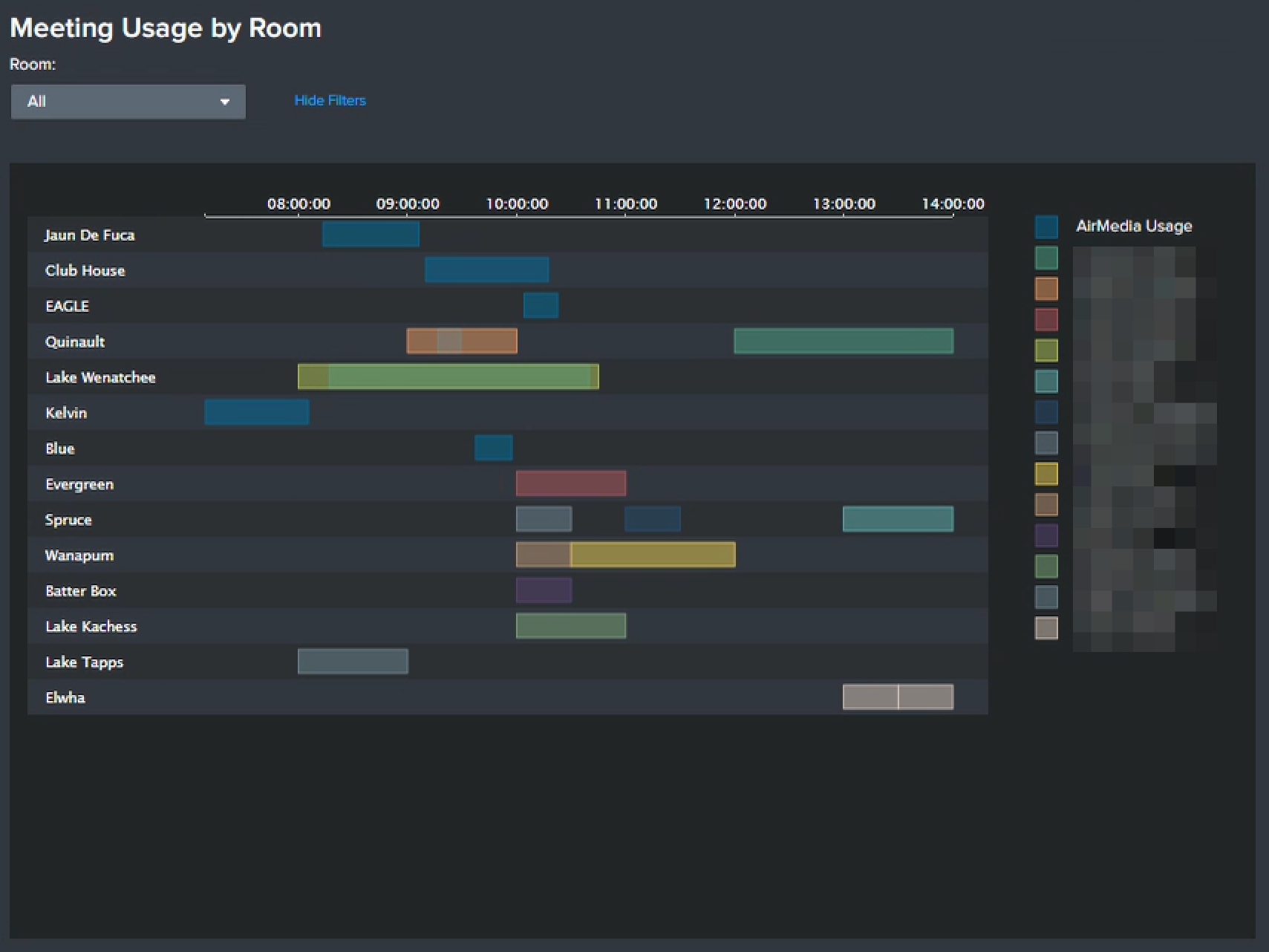Click the 12:00:00 time axis label

click(x=735, y=203)
